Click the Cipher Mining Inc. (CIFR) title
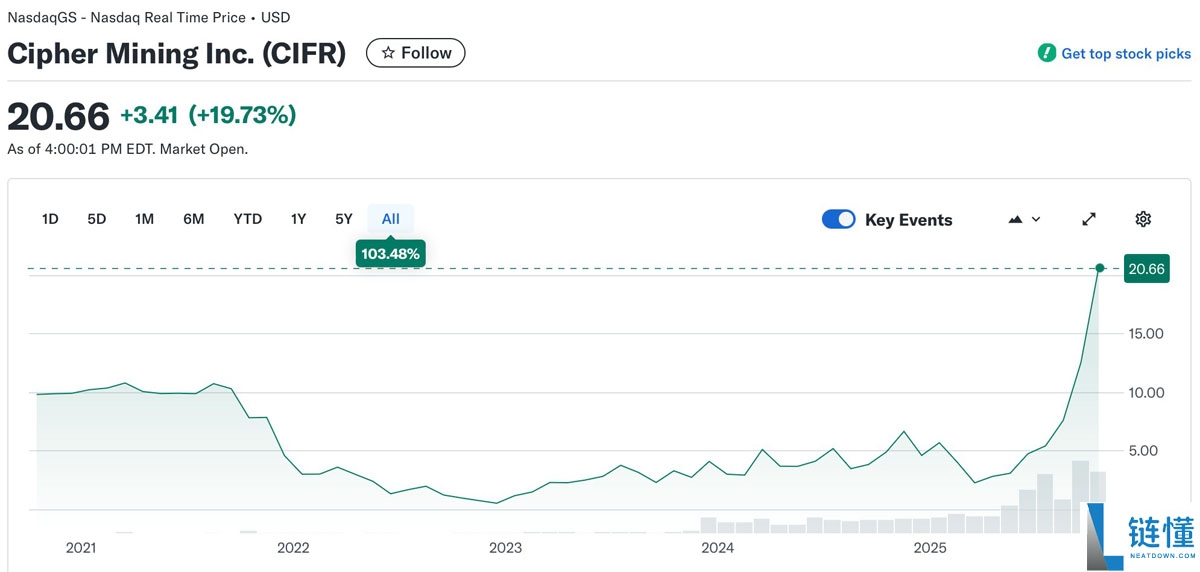Image resolution: width=1200 pixels, height=572 pixels. click(177, 53)
